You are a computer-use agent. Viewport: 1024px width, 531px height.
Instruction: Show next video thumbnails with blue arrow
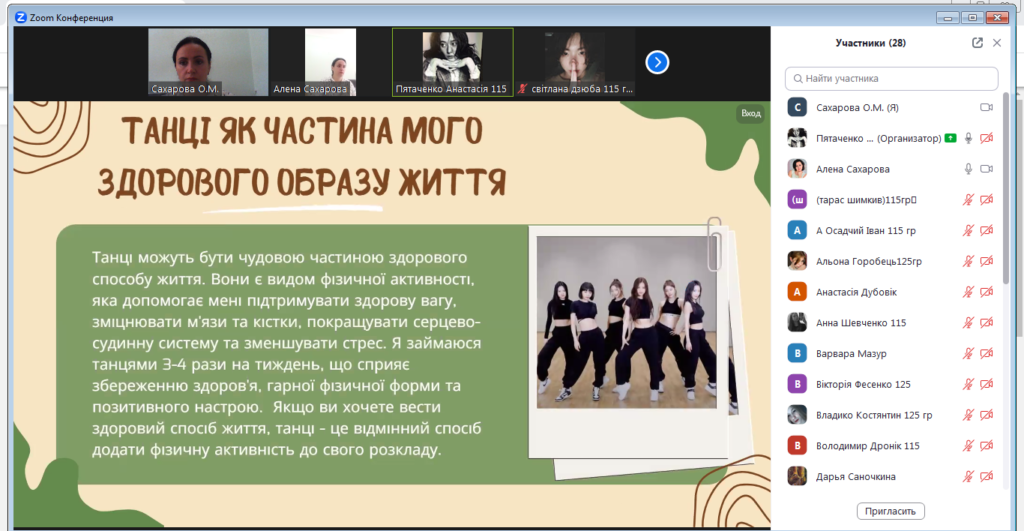[657, 62]
